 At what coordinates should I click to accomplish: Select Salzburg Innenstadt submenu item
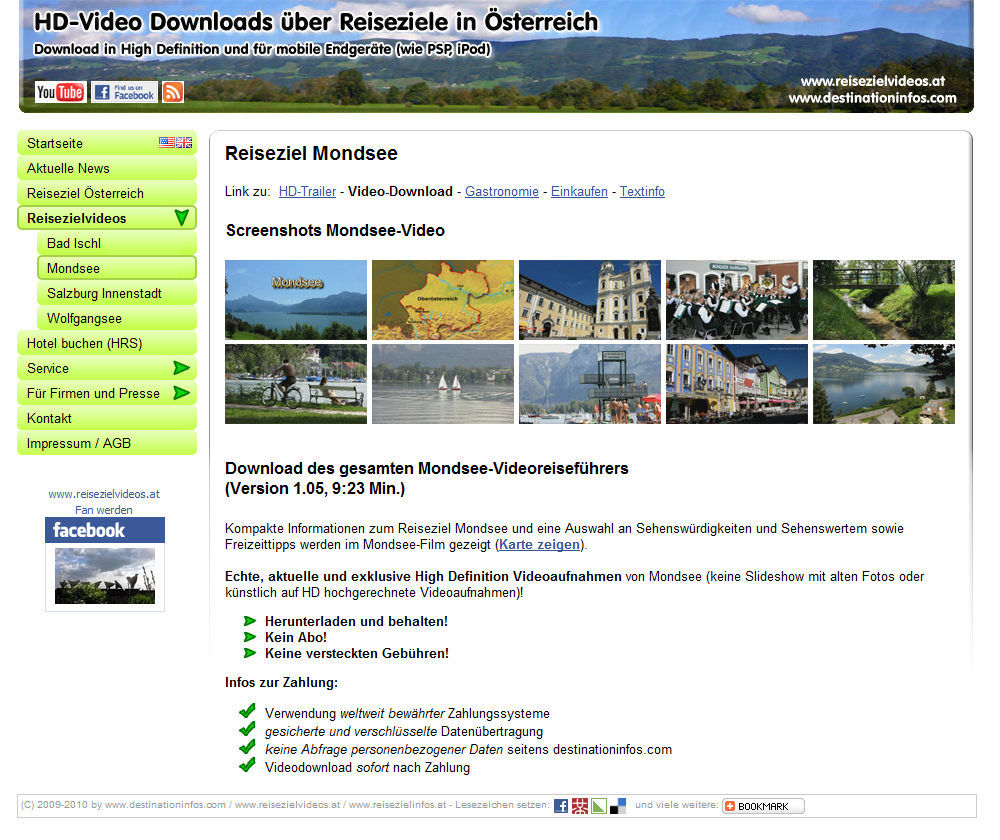coord(104,293)
